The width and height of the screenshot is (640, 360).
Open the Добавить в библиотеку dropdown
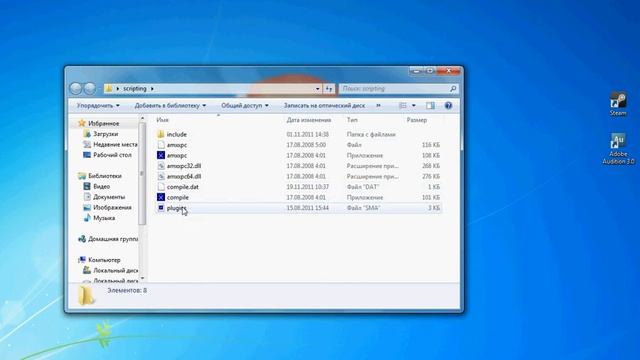pos(170,106)
